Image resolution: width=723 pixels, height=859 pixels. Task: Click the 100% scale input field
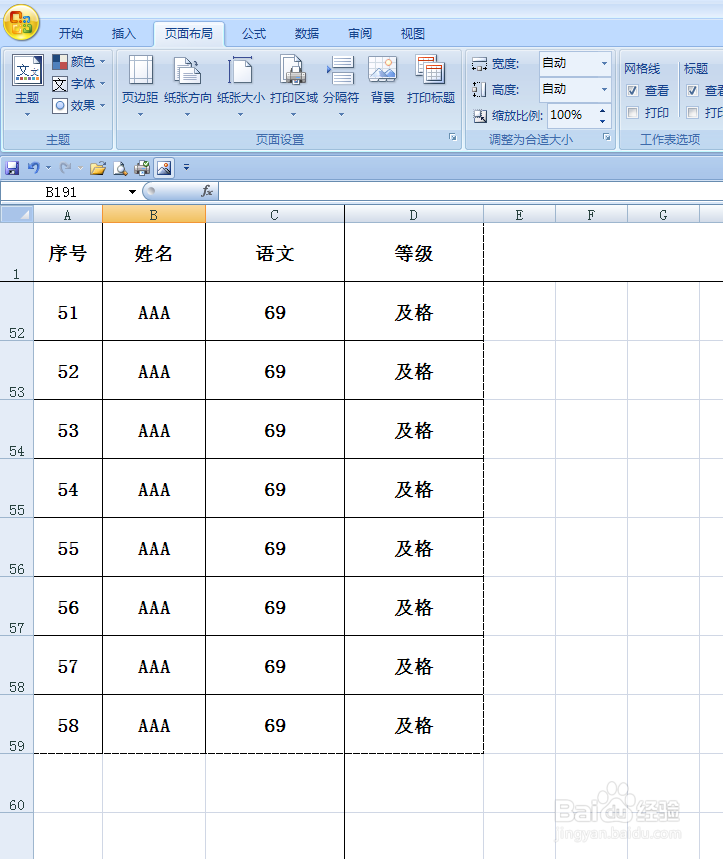coord(571,115)
